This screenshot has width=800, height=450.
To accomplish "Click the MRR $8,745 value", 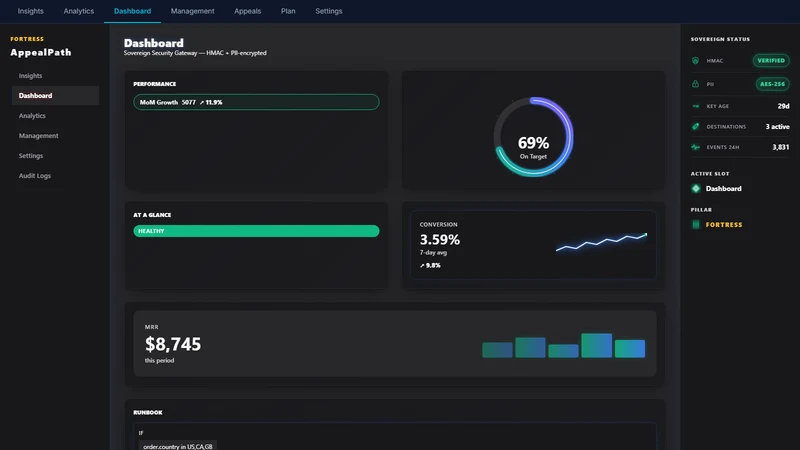I will tap(173, 344).
